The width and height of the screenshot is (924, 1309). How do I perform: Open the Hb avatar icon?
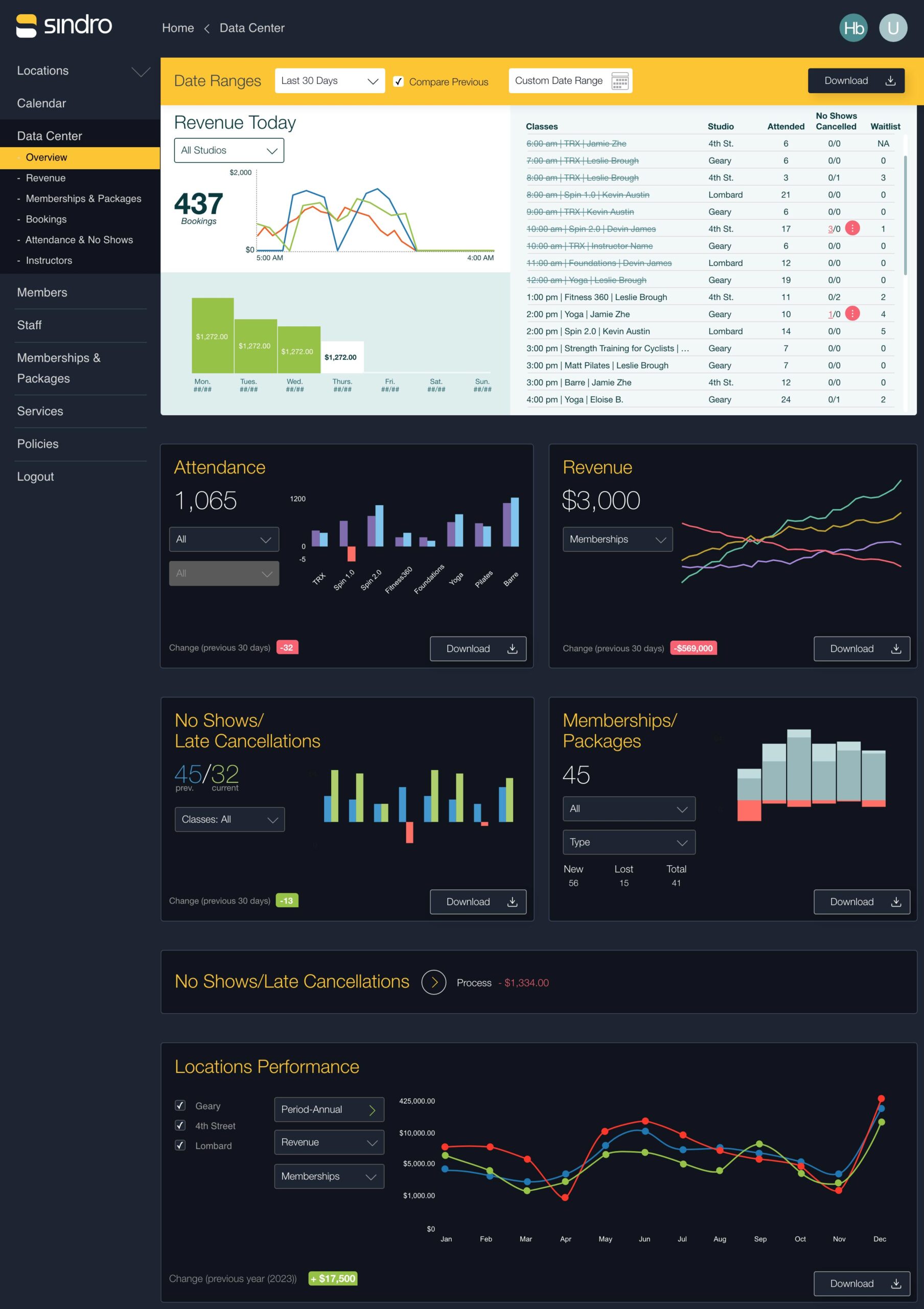pos(853,28)
